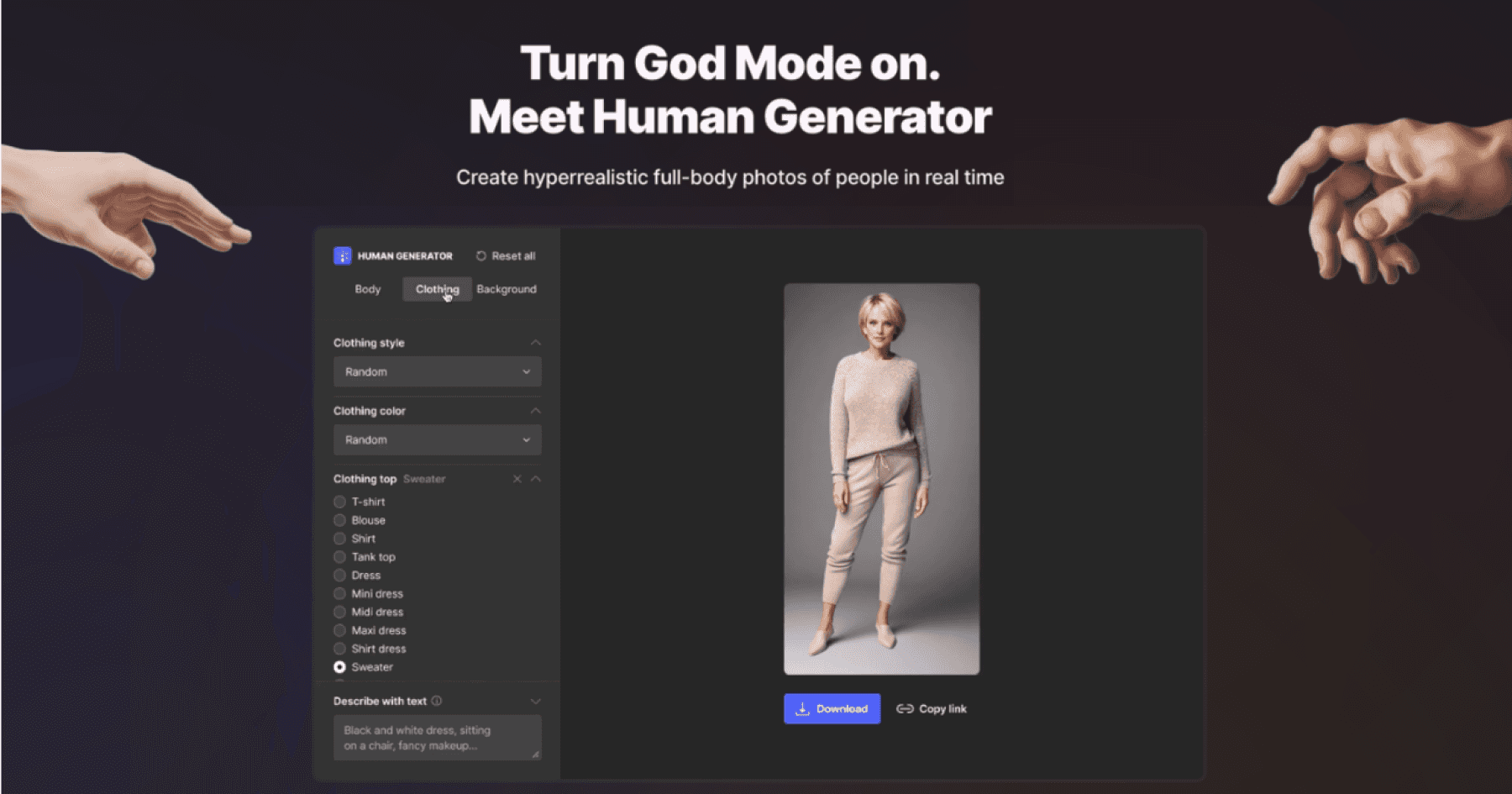Pick the Midi dress radio option
The image size is (1512, 794).
(339, 612)
